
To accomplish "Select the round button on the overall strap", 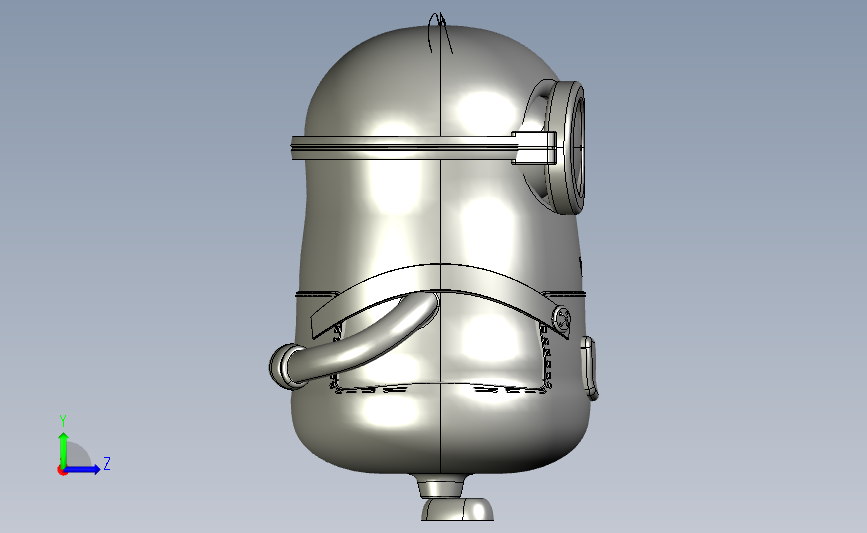I will coord(562,318).
